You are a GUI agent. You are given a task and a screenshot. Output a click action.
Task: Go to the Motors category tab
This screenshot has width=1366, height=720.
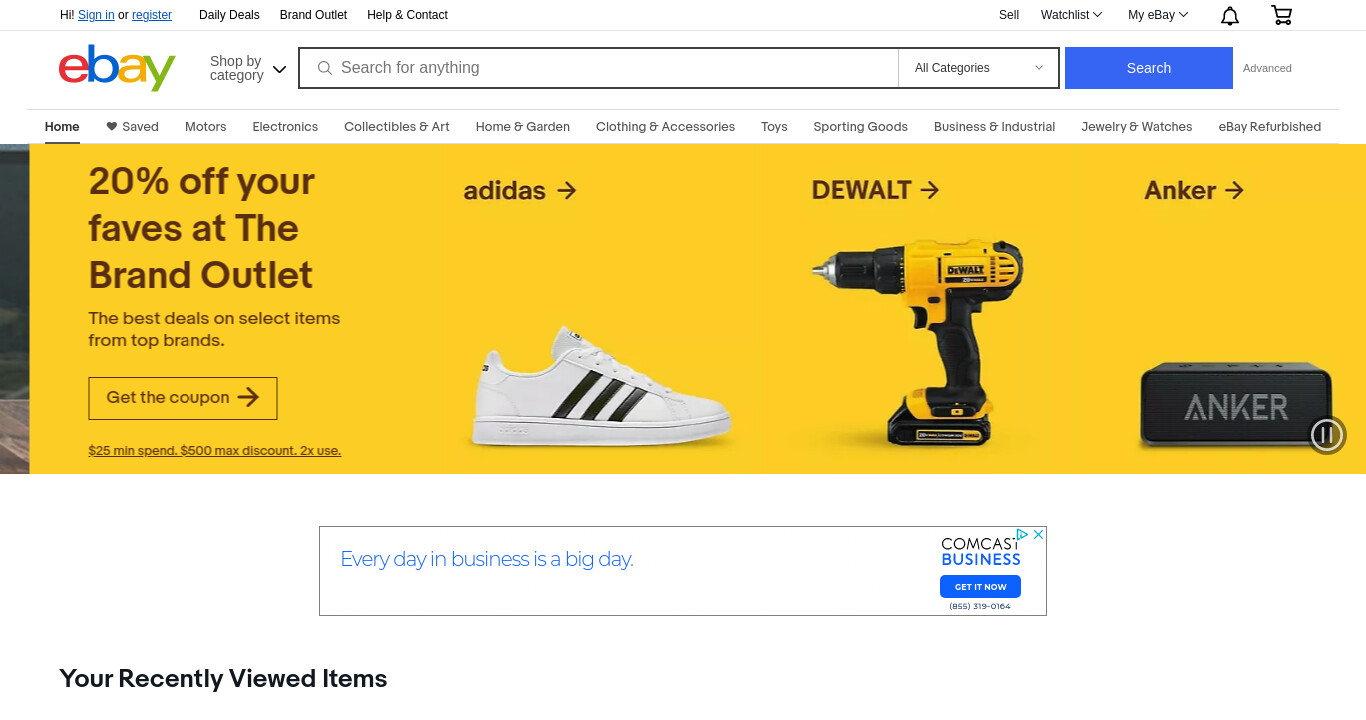coord(205,127)
